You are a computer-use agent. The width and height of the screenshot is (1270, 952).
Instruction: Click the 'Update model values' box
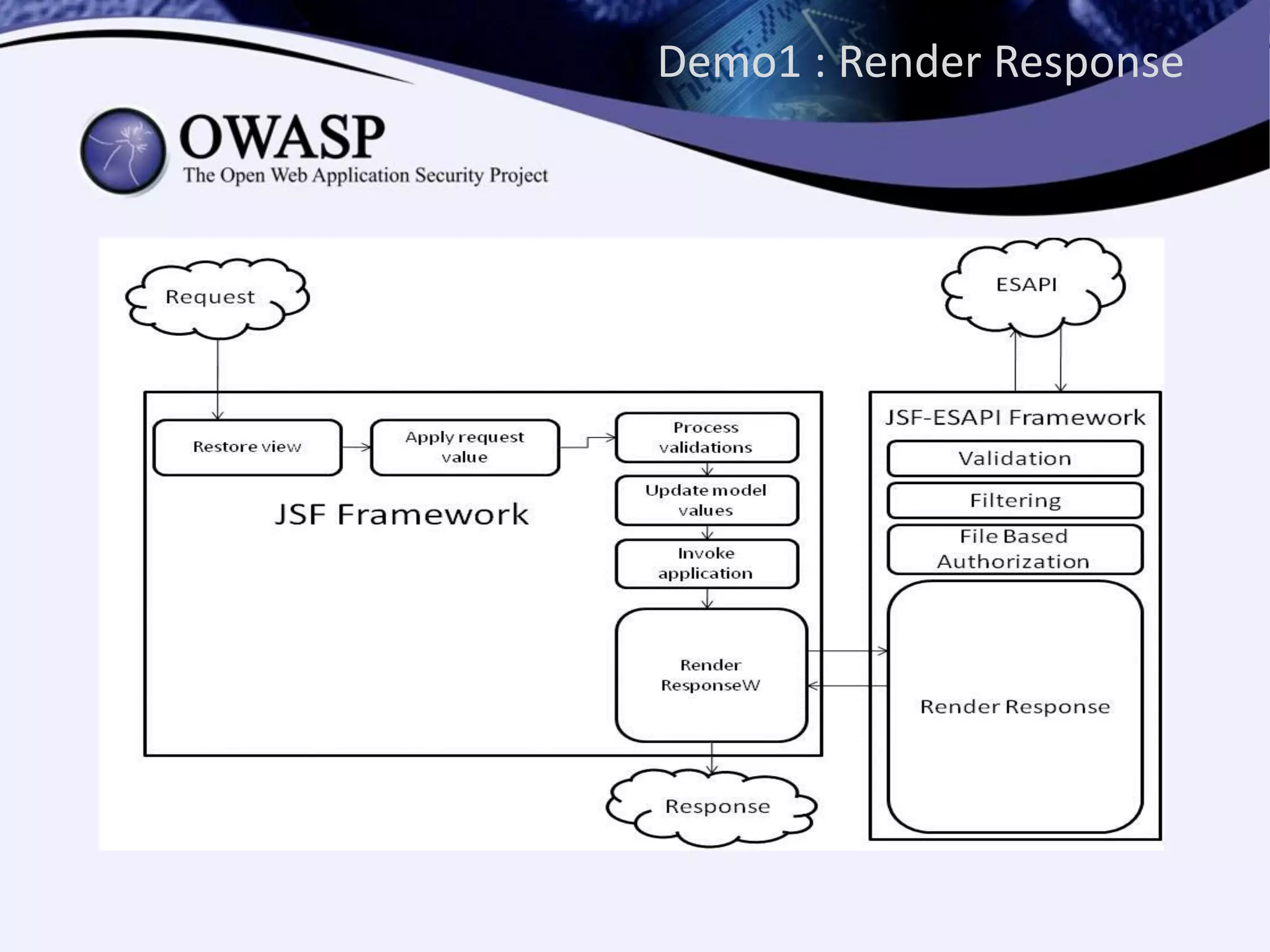[x=706, y=501]
